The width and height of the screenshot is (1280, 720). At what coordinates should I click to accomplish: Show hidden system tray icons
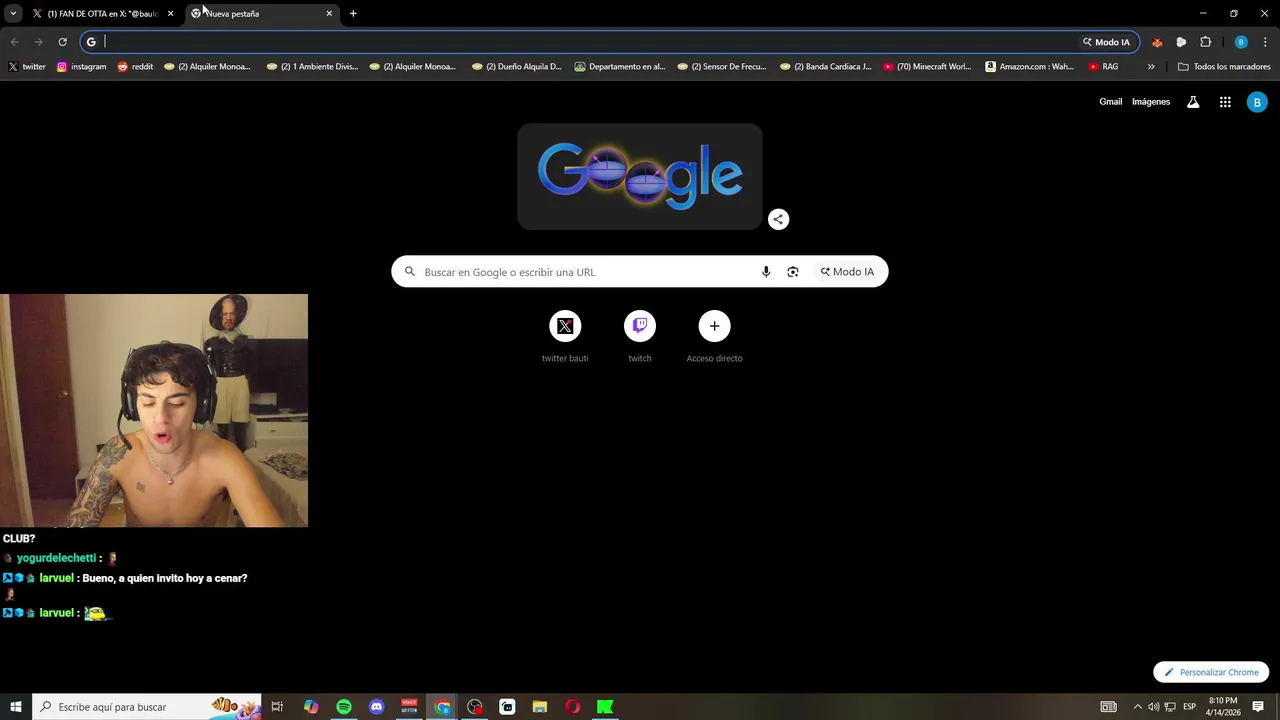(1137, 707)
